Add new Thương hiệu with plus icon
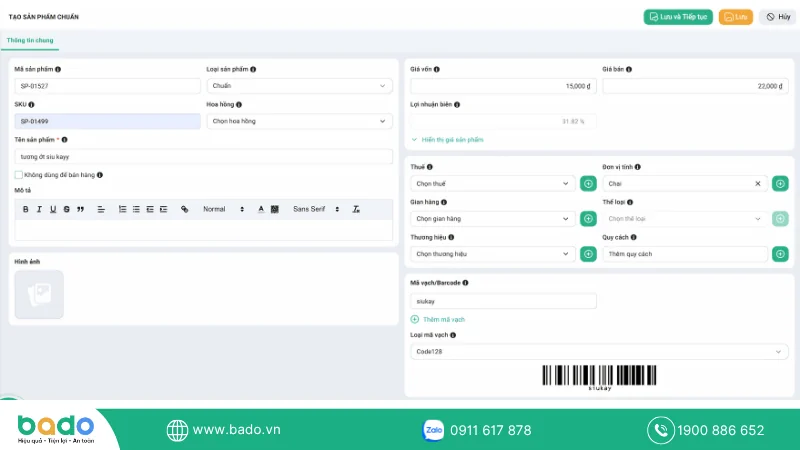800x450 pixels. [588, 254]
